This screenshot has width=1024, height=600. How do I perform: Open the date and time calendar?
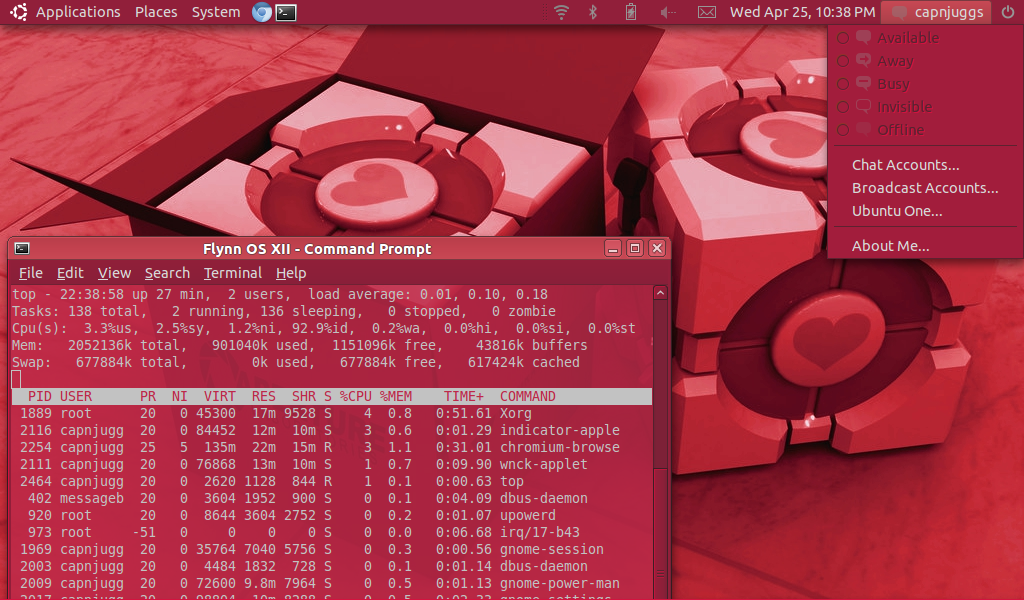tap(803, 12)
